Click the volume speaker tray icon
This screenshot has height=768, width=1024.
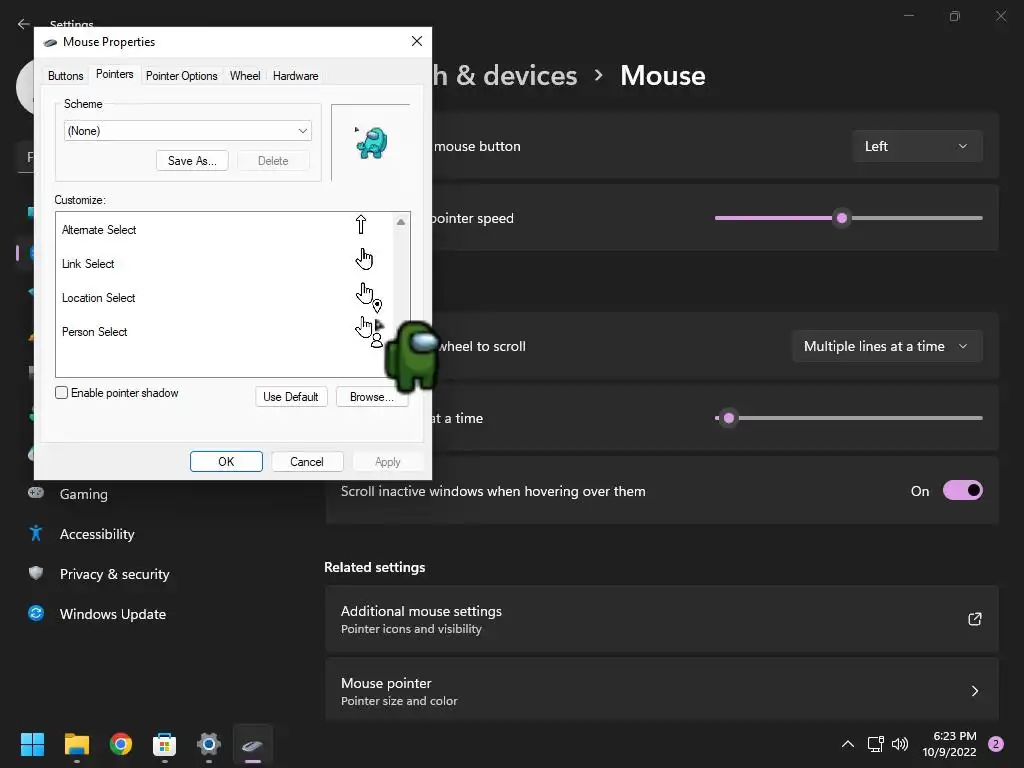click(900, 744)
